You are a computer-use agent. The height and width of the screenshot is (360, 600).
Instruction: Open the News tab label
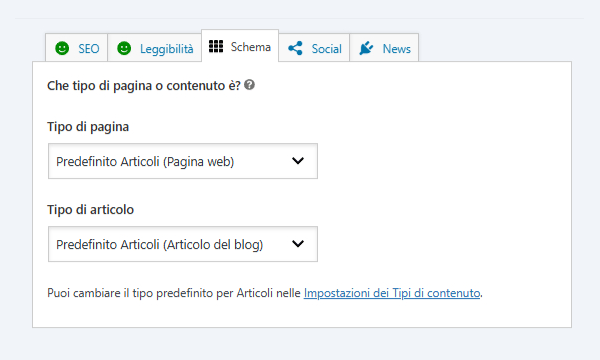click(x=396, y=49)
